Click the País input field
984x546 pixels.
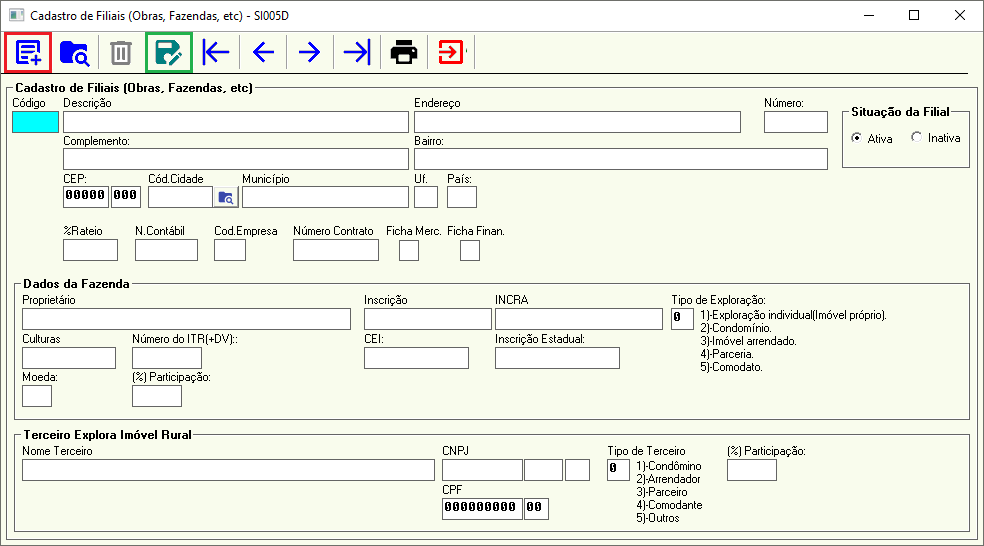point(462,197)
